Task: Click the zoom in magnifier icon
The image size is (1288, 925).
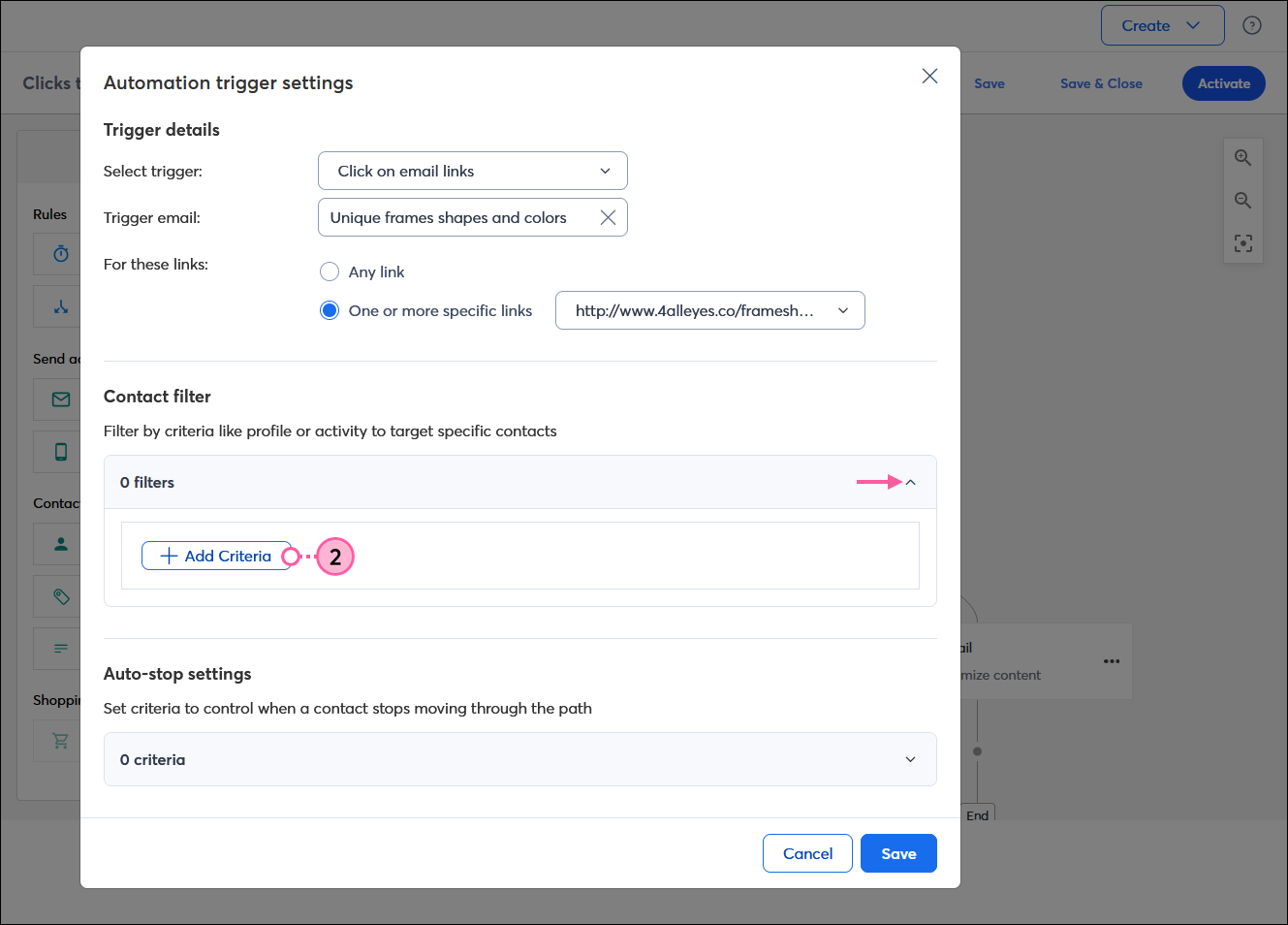Action: 1243,158
